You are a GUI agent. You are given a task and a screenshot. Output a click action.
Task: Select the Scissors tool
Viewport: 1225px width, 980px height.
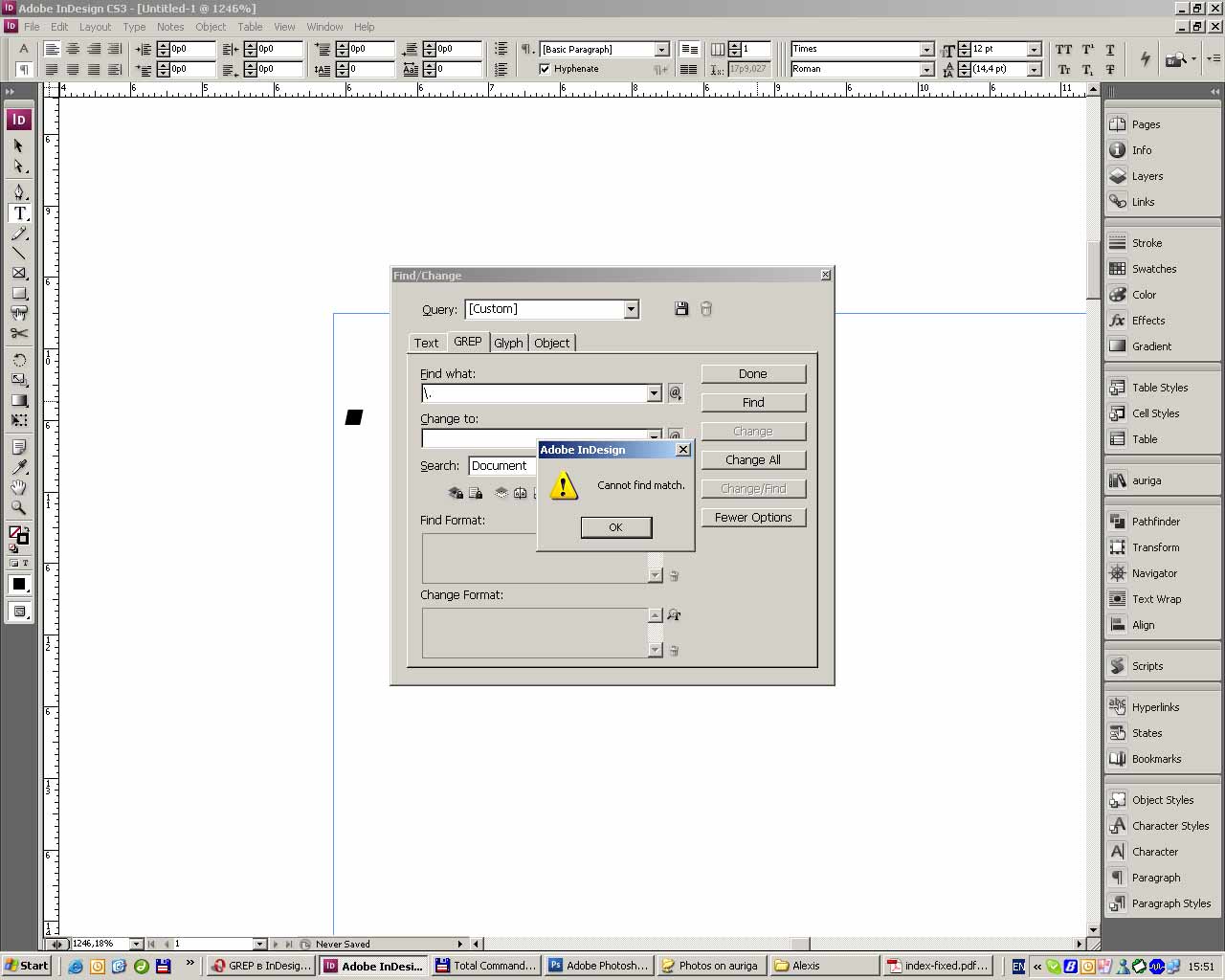click(18, 334)
